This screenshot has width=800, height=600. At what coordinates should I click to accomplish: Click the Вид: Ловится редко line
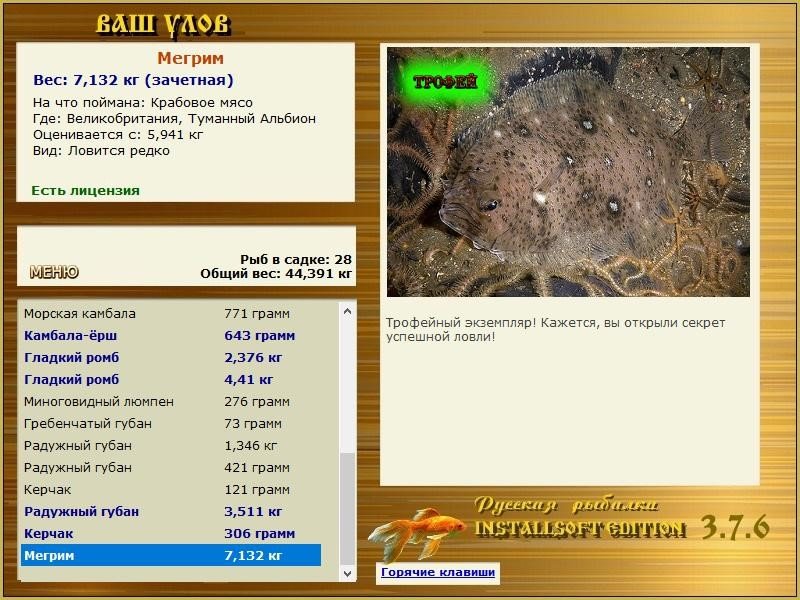pos(101,151)
